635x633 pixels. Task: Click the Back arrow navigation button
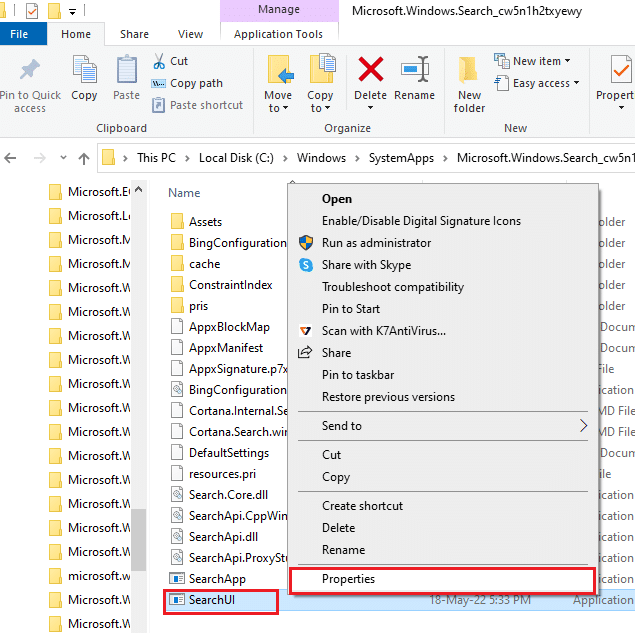click(10, 158)
